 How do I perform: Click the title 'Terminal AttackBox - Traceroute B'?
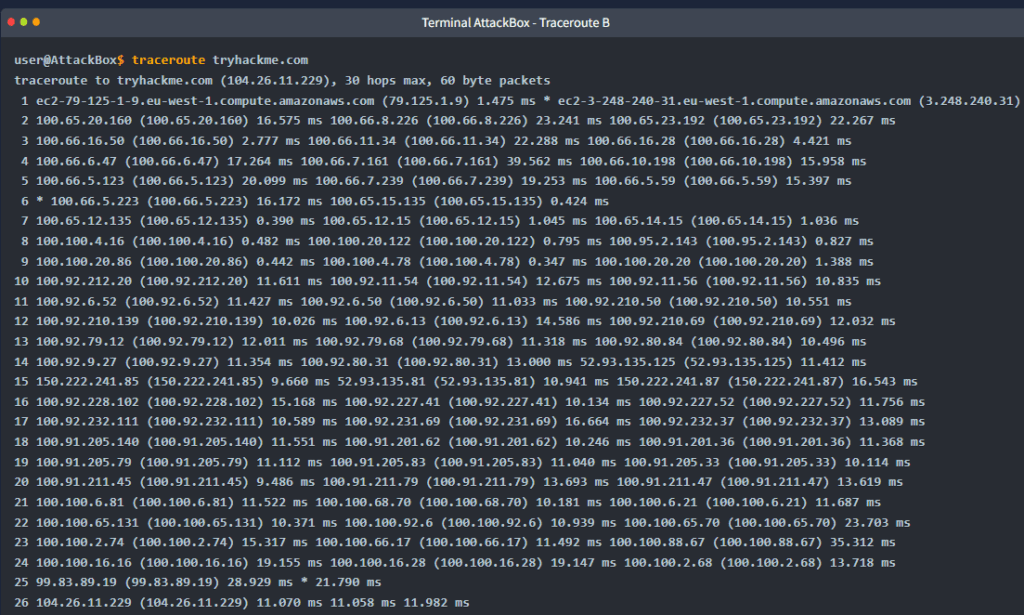515,23
